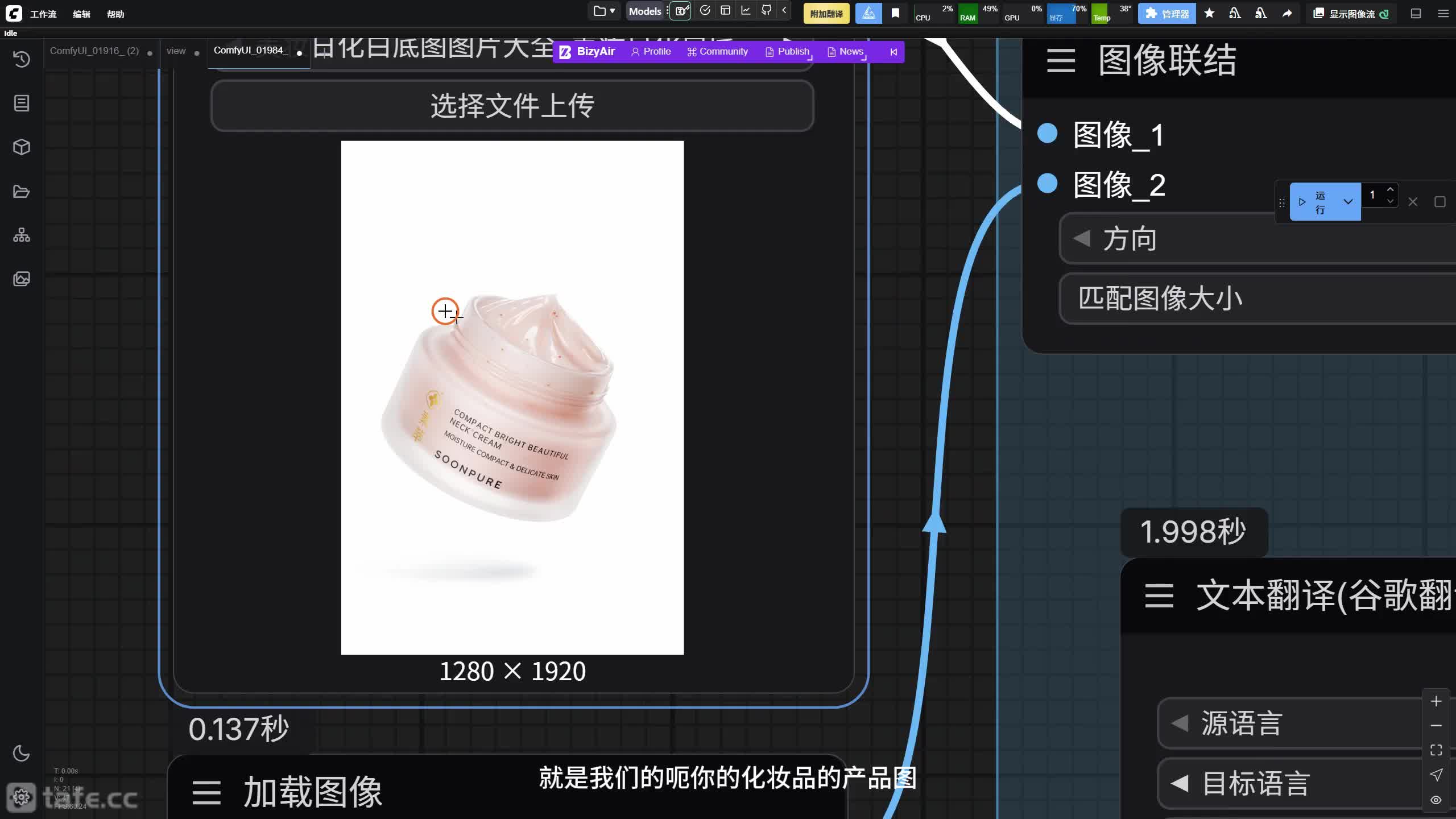Click the 匹配图像大小 widget
The width and height of the screenshot is (1456, 819).
pos(1258,299)
